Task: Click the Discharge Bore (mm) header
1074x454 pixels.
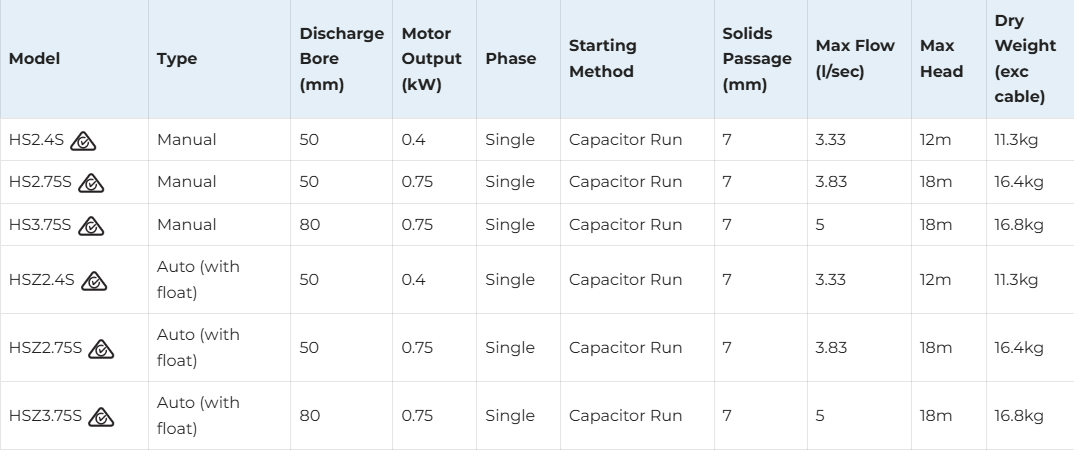Action: click(341, 59)
